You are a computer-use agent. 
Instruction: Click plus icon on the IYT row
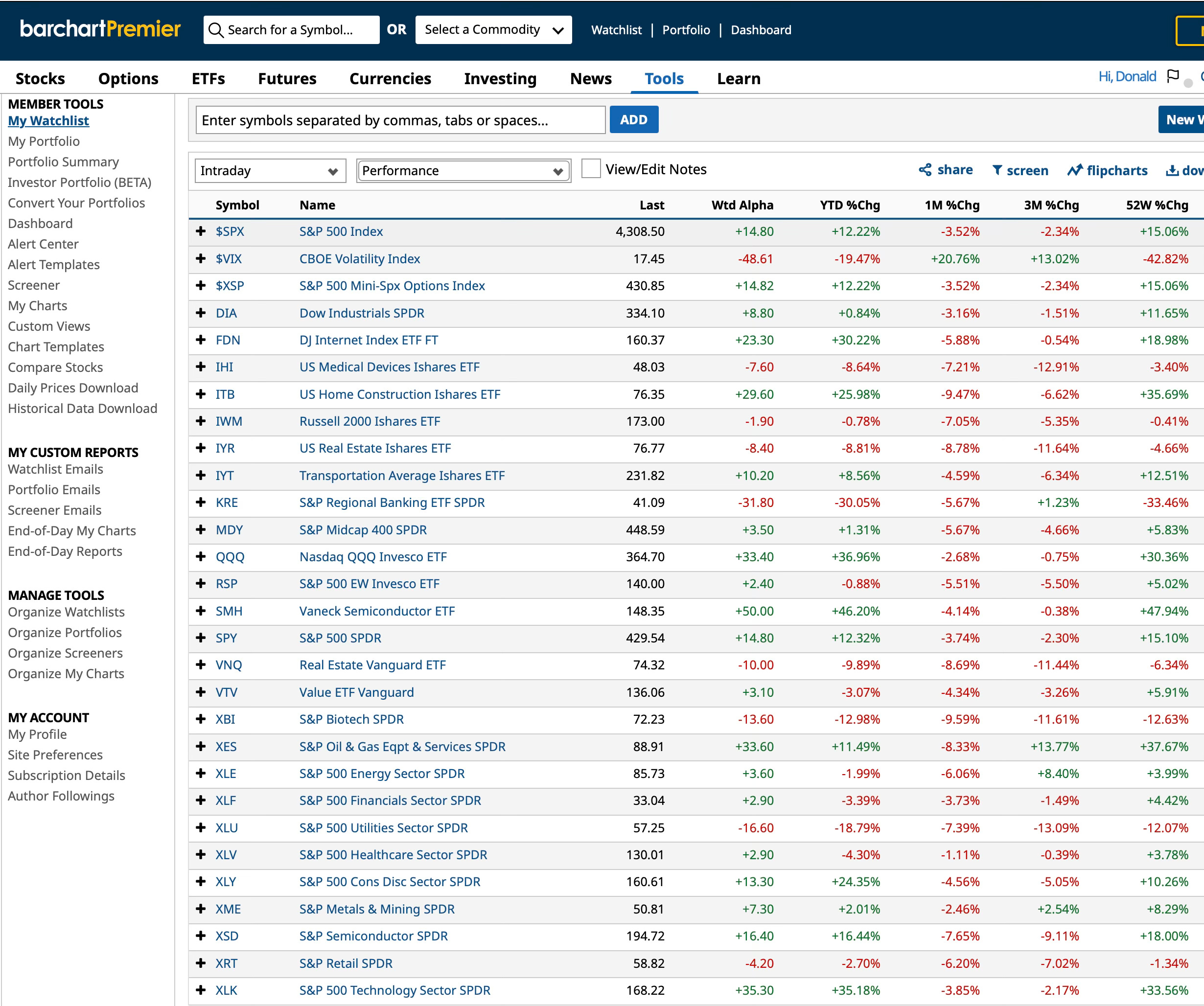tap(201, 475)
